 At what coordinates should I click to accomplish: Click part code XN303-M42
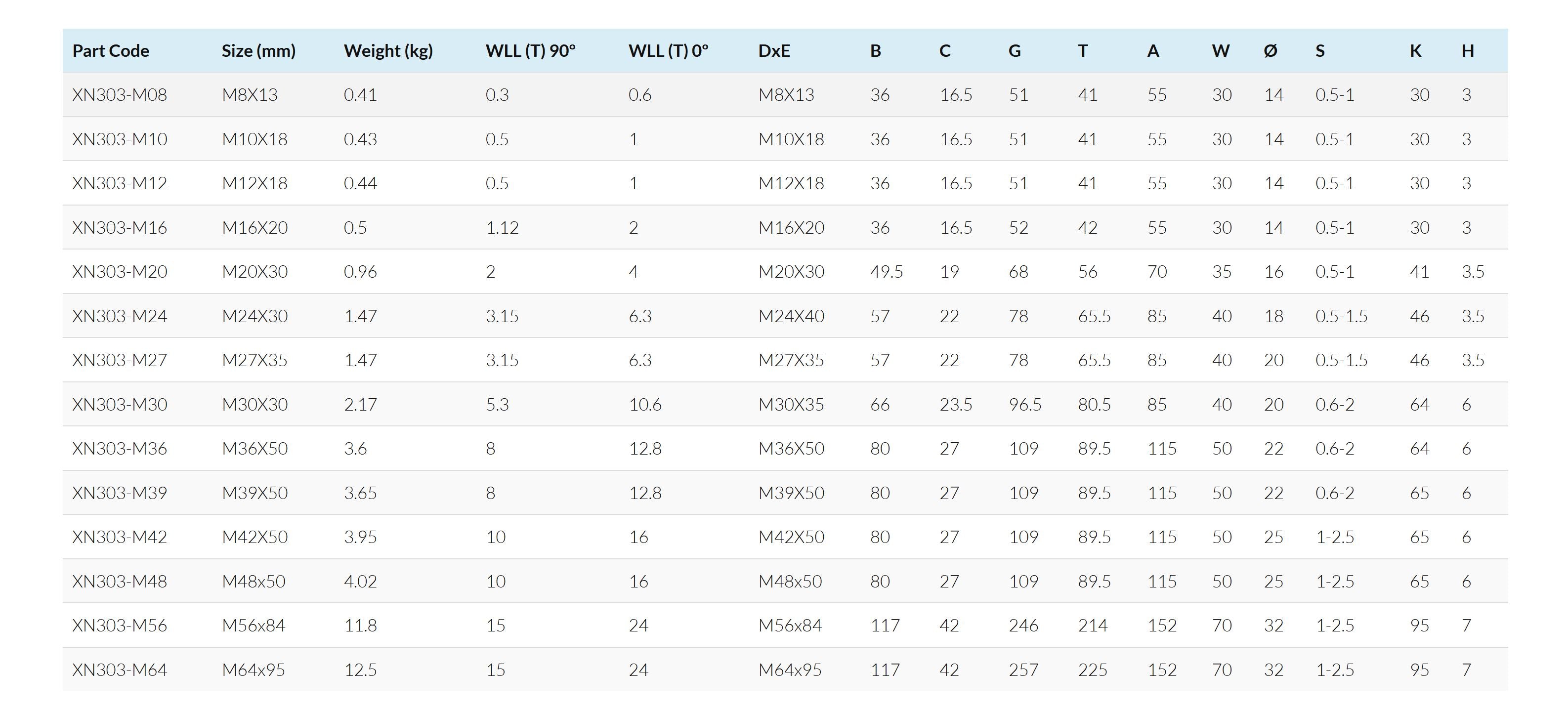(x=119, y=537)
